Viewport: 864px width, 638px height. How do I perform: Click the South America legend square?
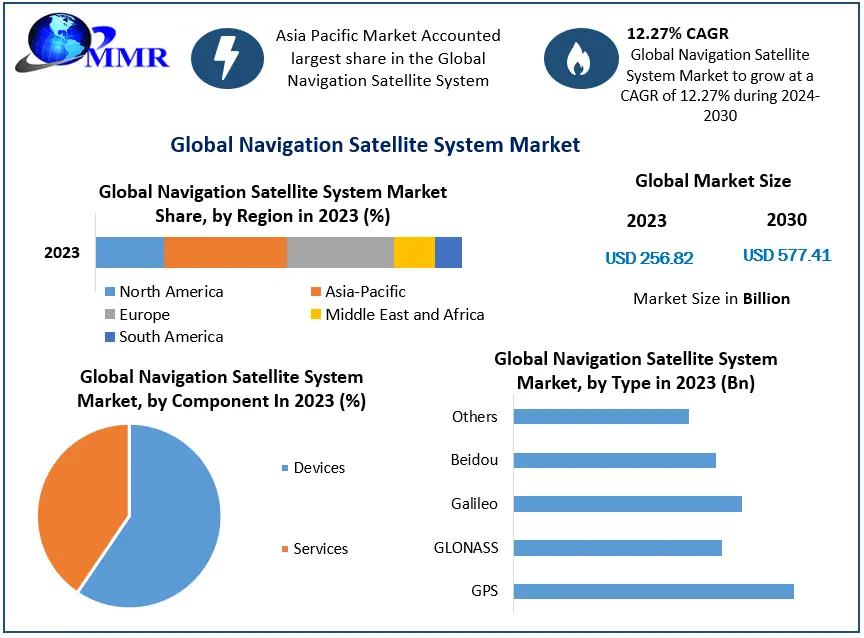110,337
